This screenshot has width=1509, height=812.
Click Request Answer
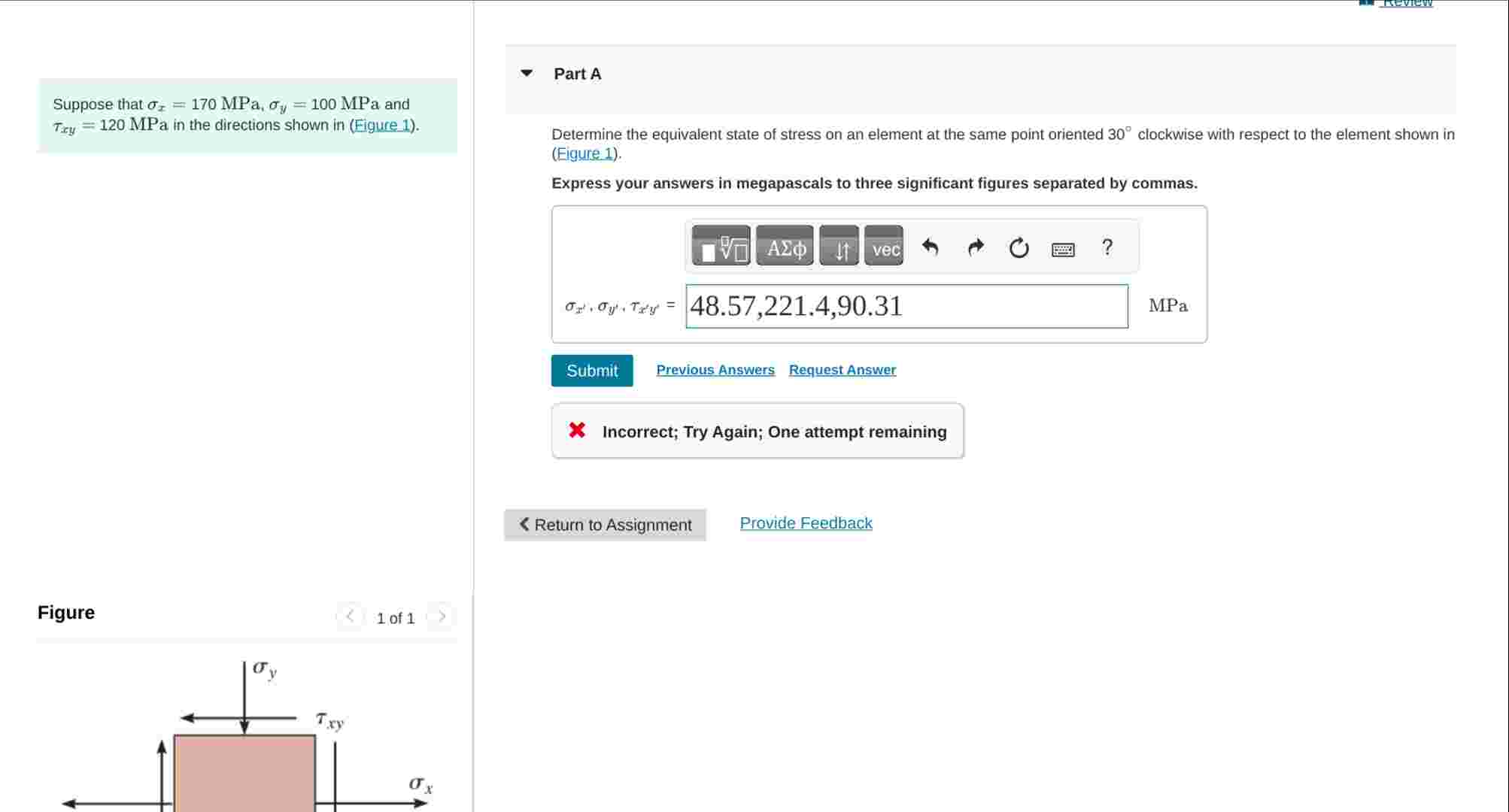[842, 369]
